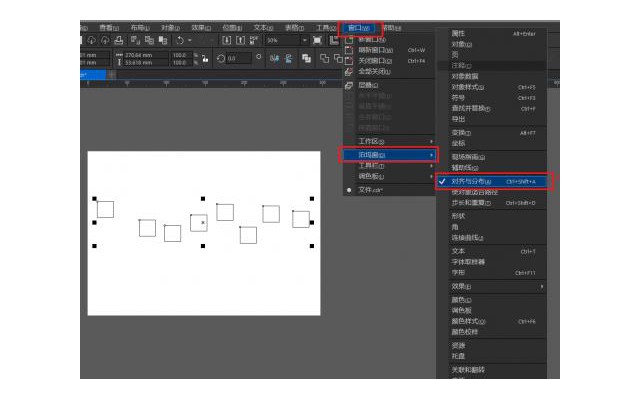Select the blue document tab below the toolbar

[93, 75]
